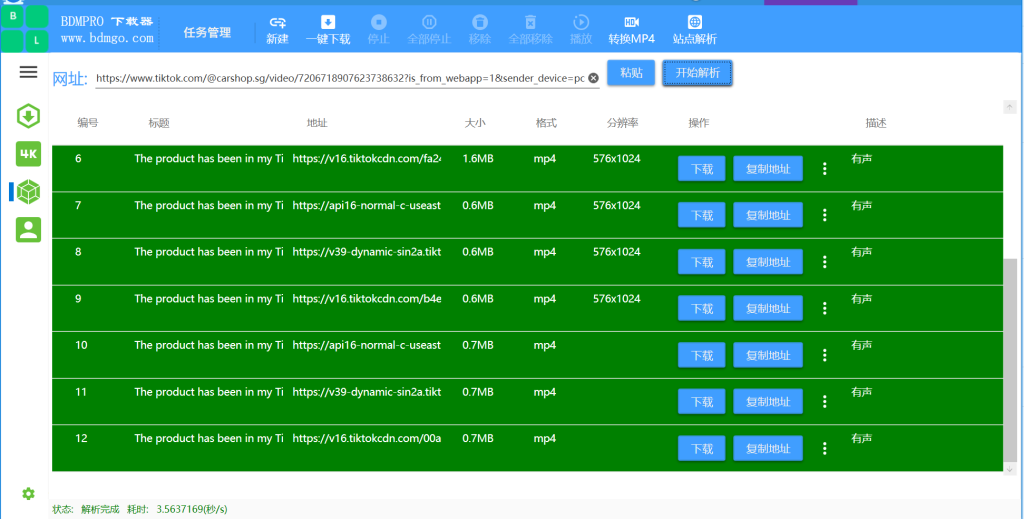Open the user account sidebar icon
Image resolution: width=1024 pixels, height=519 pixels.
click(28, 230)
